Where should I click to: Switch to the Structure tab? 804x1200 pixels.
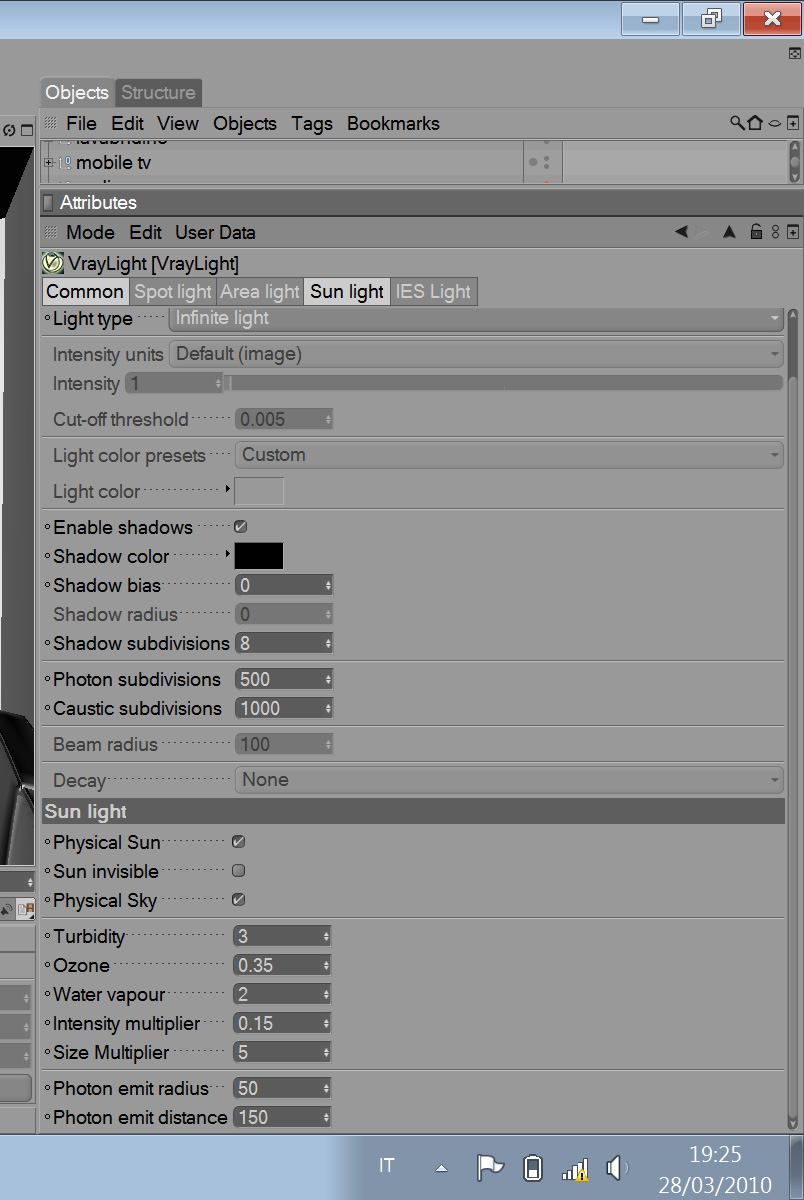(158, 92)
